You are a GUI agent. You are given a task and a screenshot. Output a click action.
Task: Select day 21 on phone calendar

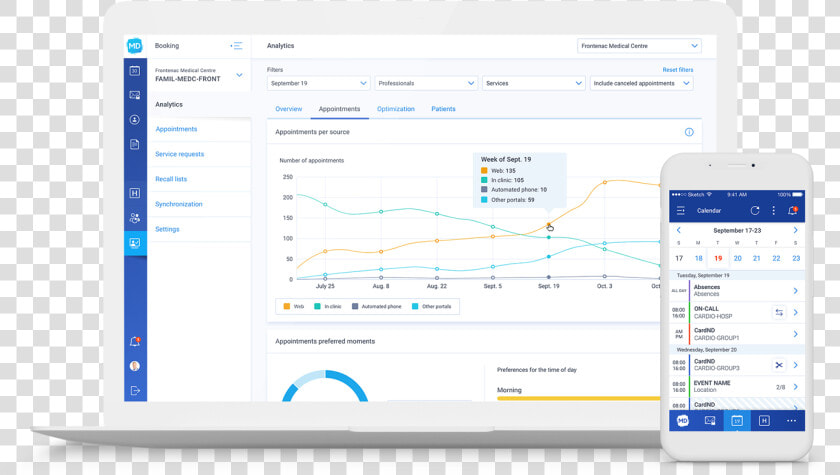click(756, 258)
